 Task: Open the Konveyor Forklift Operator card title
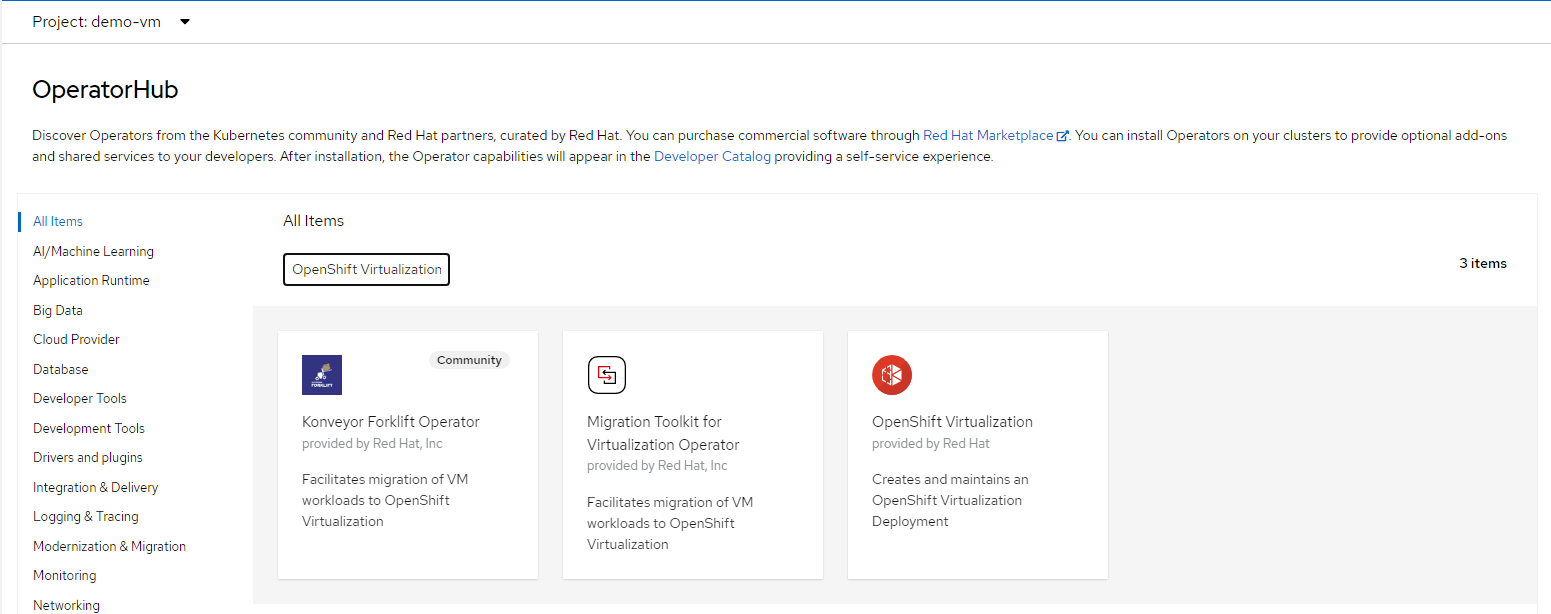point(391,422)
